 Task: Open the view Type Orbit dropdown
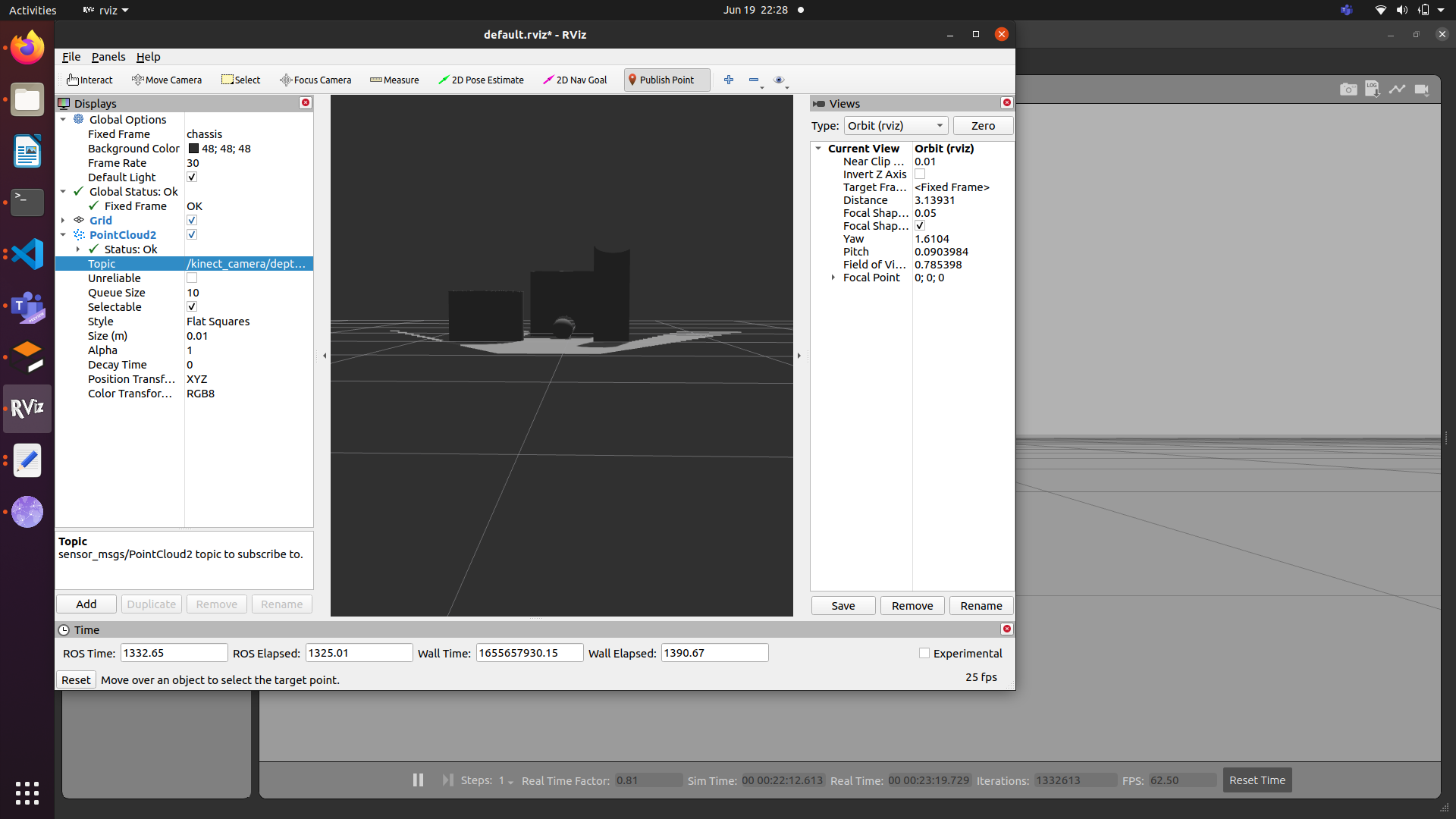(x=896, y=126)
